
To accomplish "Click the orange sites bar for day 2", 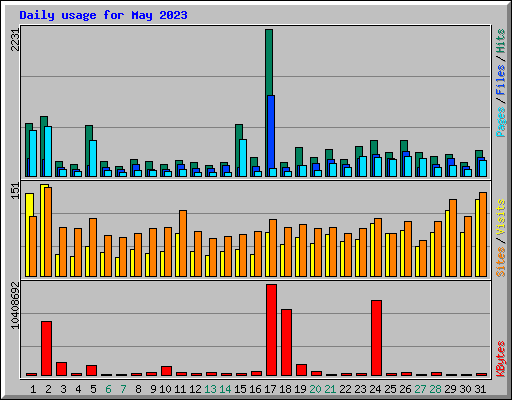I will 48,232.
